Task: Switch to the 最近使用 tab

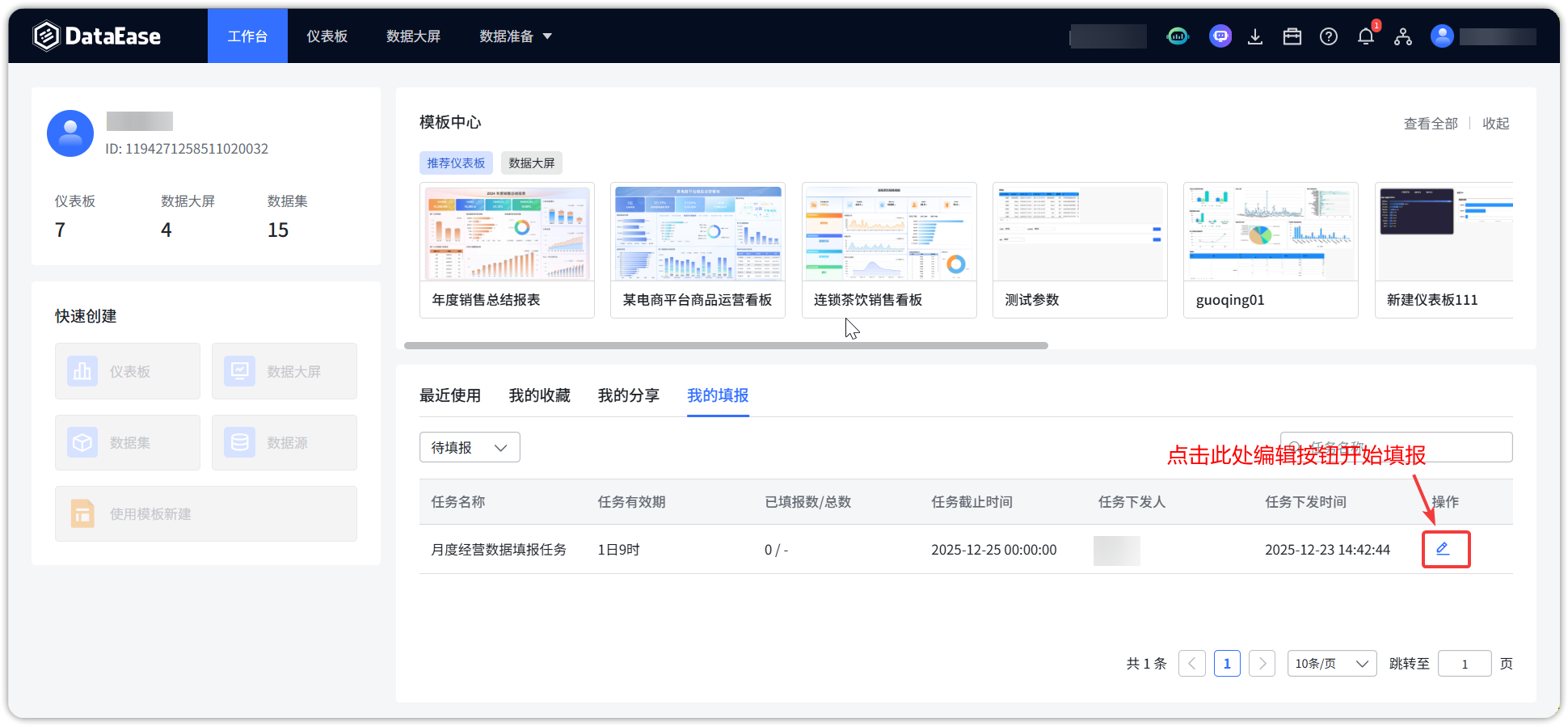Action: coord(450,395)
